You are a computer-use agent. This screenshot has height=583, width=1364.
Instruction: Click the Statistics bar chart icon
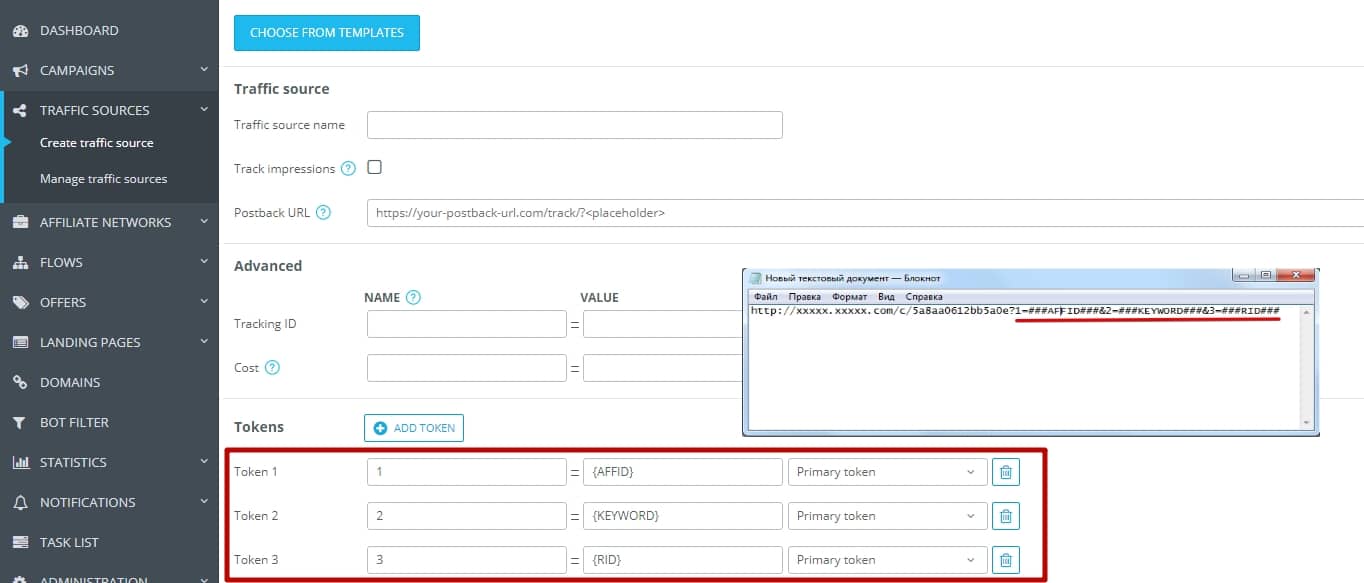(19, 463)
